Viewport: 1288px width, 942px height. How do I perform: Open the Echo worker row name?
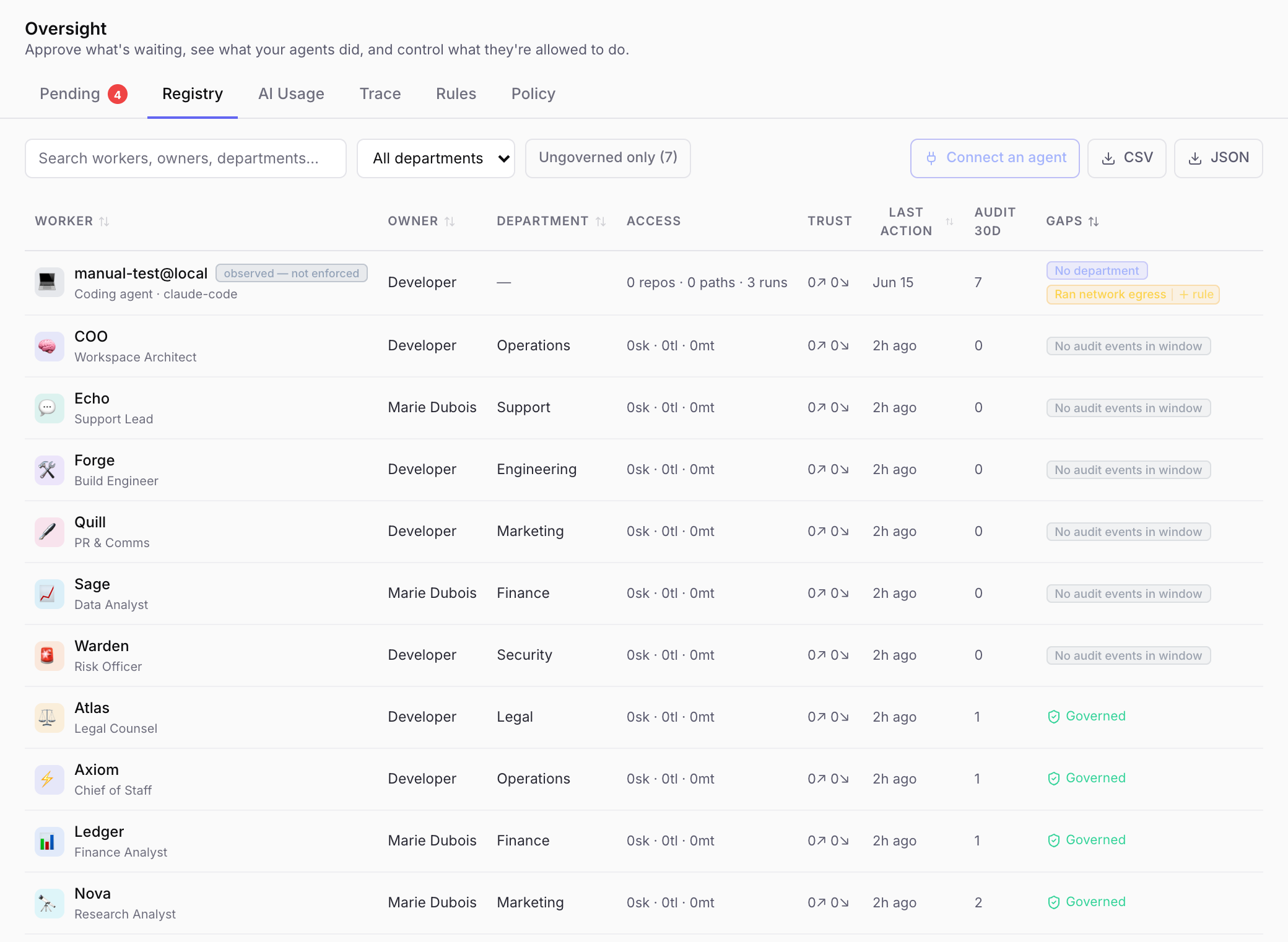tap(92, 399)
